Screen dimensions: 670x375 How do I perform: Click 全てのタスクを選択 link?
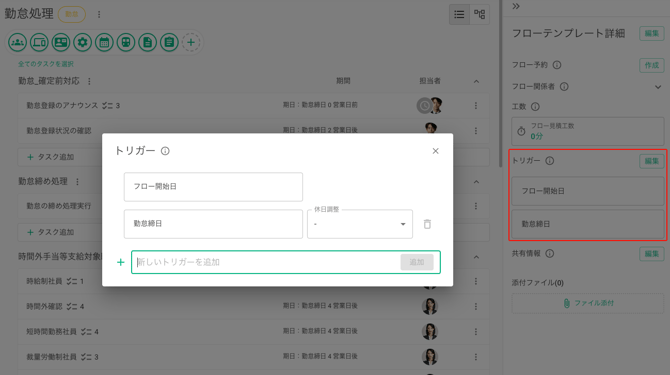point(46,64)
